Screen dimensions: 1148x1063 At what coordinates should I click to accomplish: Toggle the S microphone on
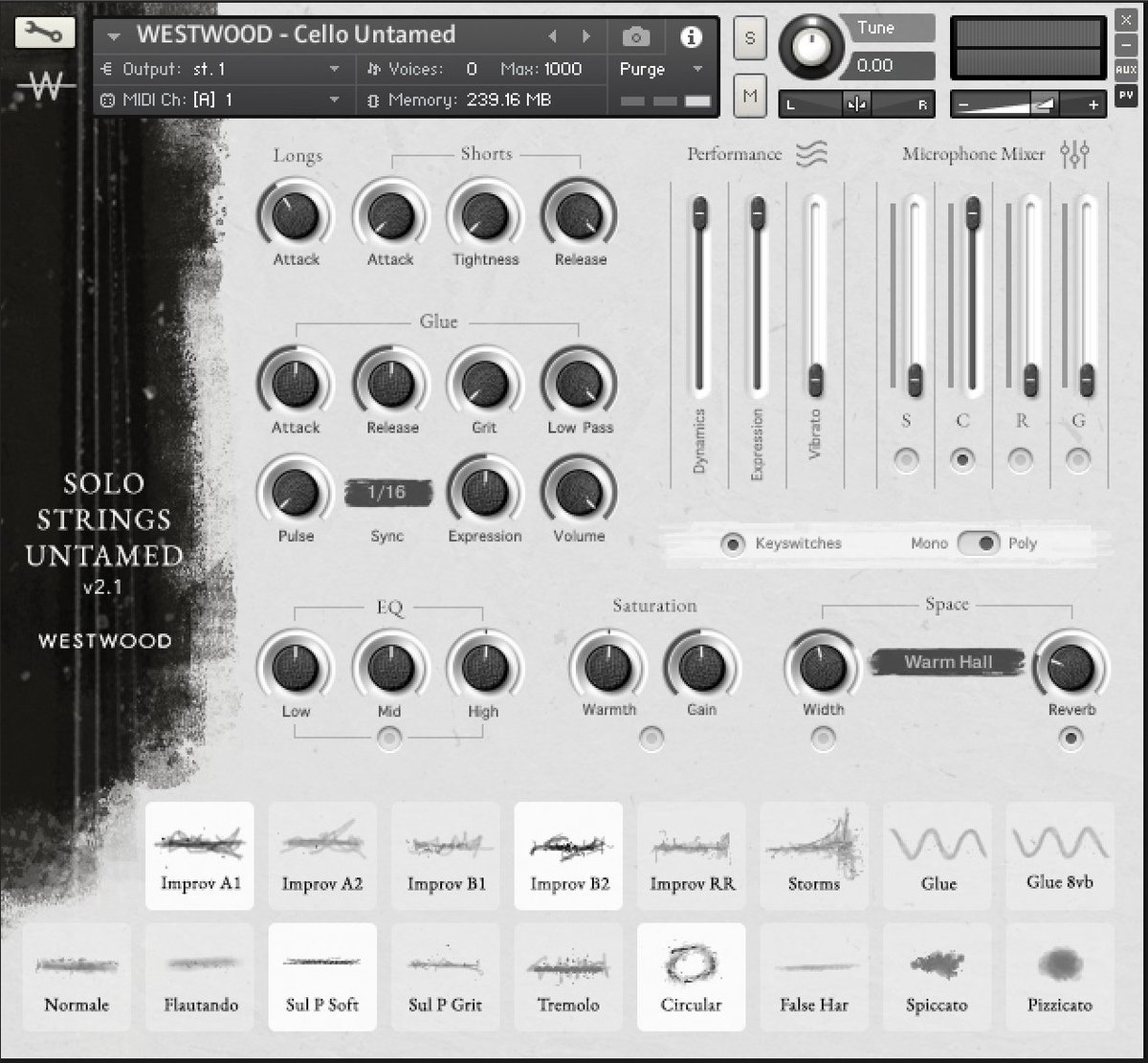(906, 460)
